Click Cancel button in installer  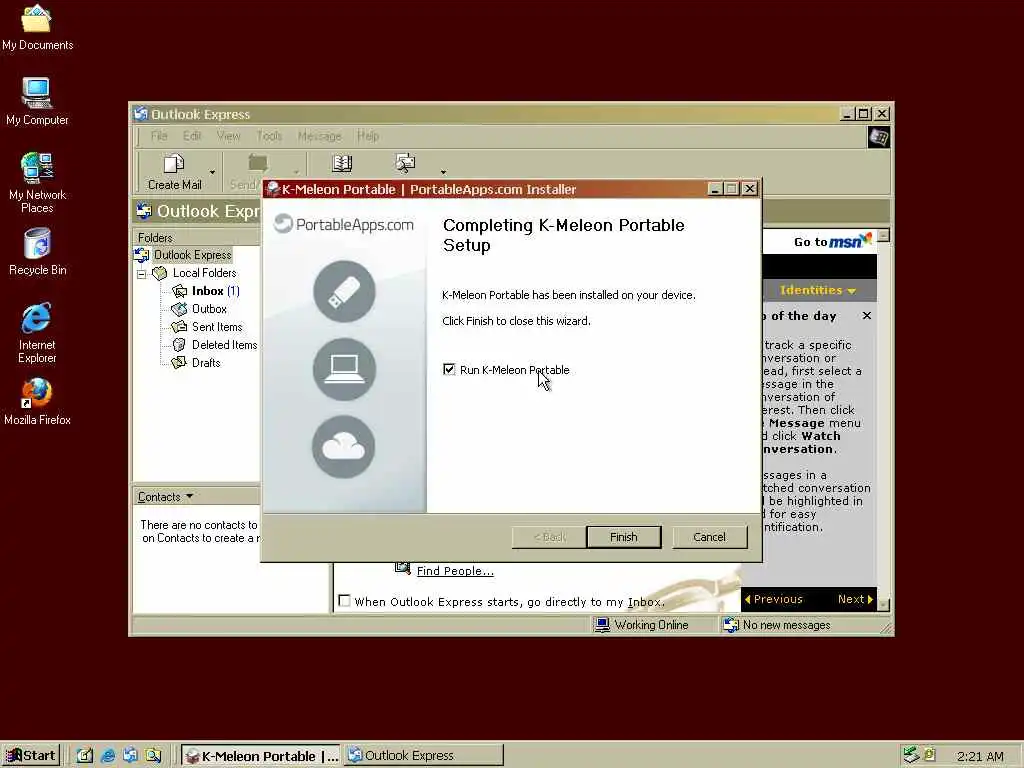pos(709,537)
